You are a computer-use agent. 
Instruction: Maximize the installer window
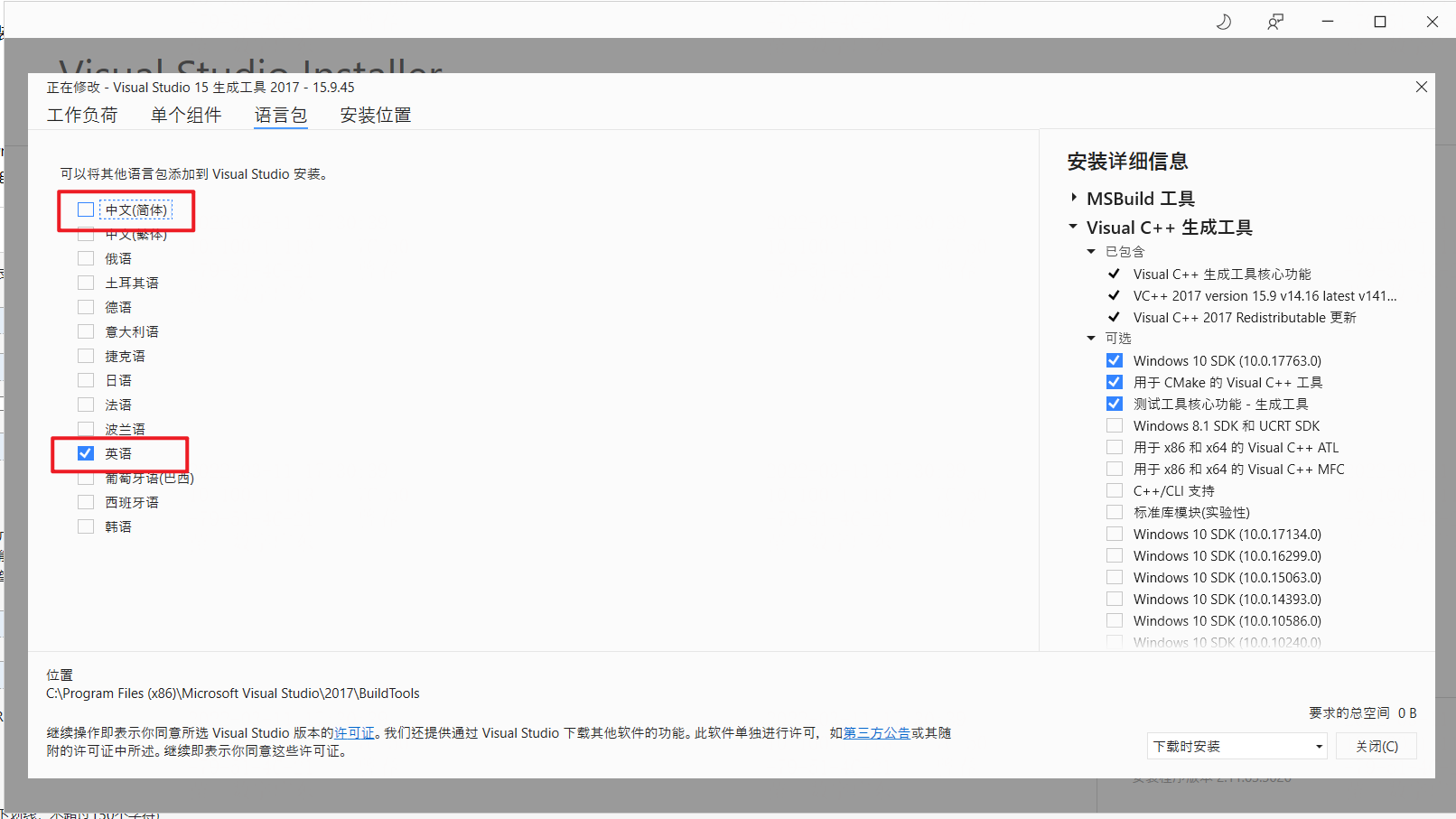[1380, 22]
